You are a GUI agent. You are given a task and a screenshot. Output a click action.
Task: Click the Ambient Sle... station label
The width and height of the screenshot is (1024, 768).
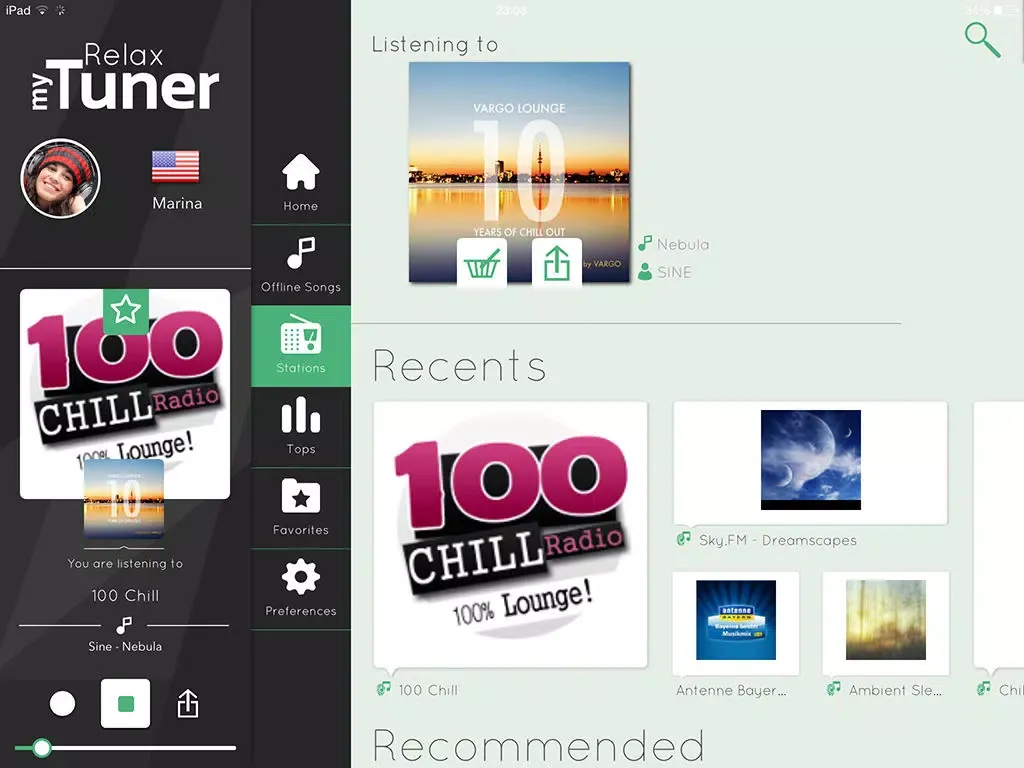tap(895, 690)
